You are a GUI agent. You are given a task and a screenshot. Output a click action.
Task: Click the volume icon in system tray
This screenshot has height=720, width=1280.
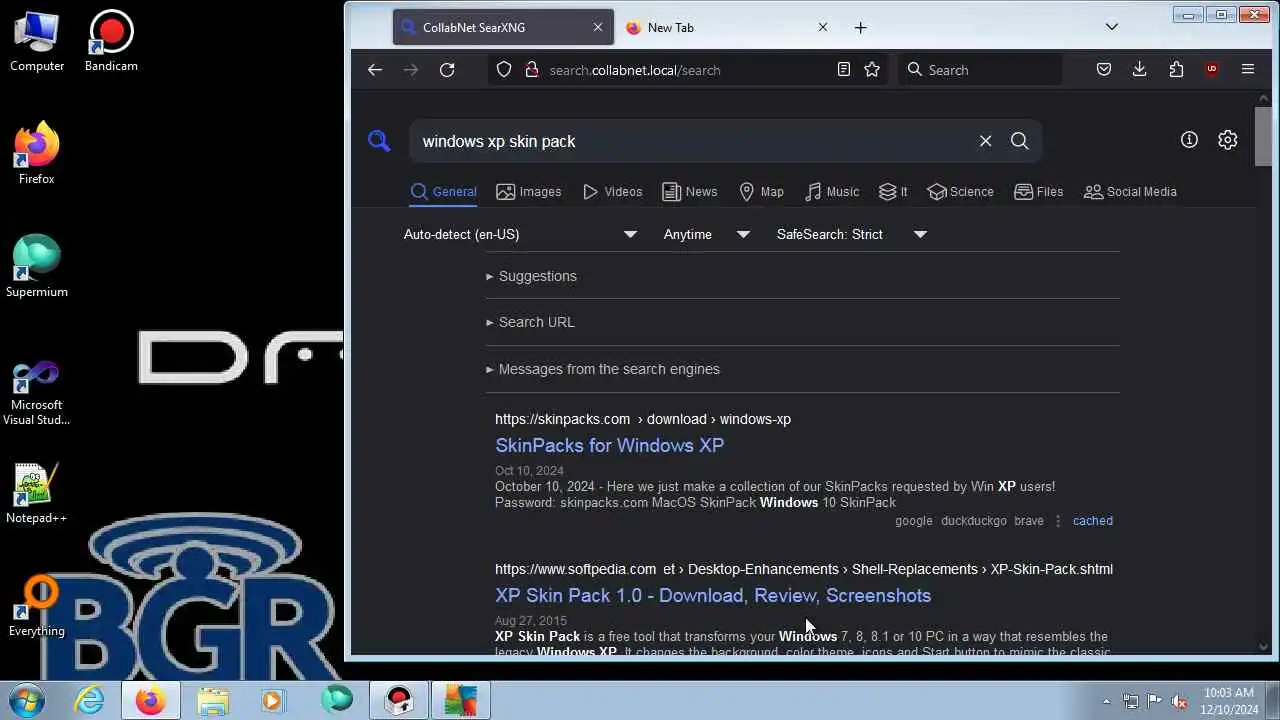point(1179,701)
